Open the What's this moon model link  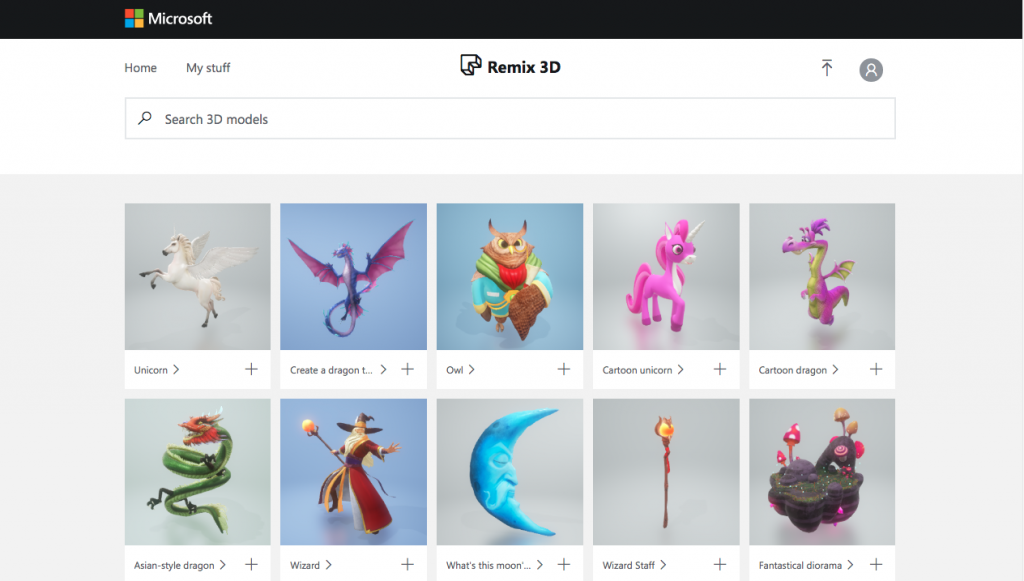(x=488, y=565)
